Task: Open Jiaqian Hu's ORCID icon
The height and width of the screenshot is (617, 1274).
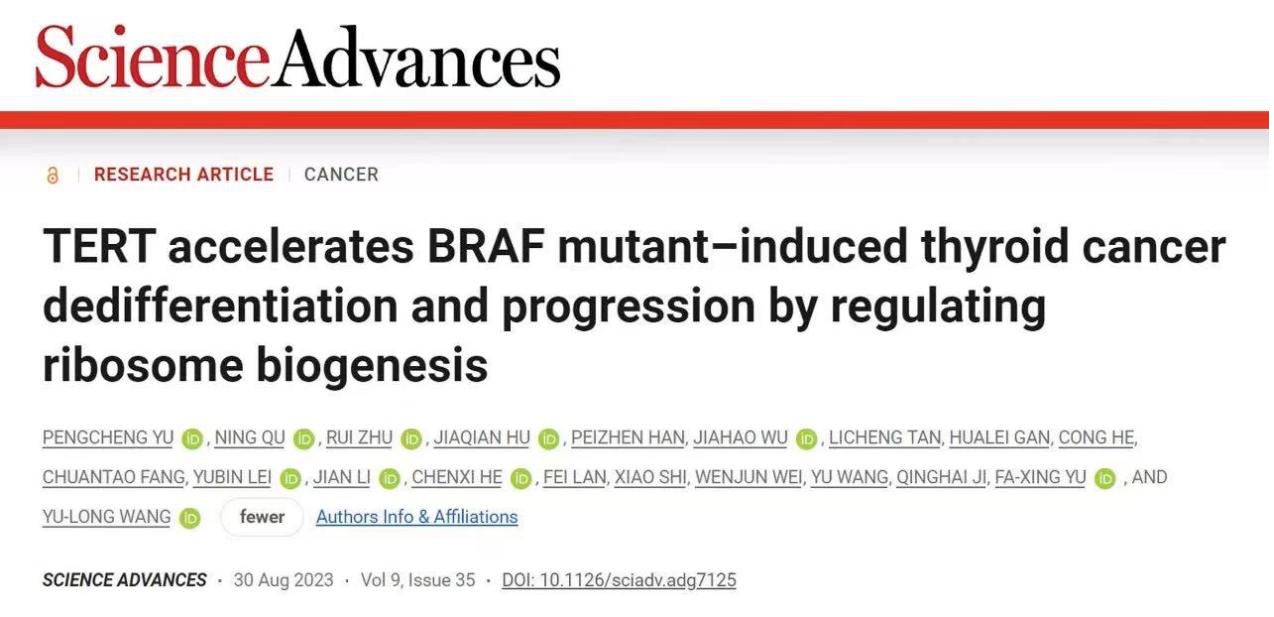Action: coord(548,438)
